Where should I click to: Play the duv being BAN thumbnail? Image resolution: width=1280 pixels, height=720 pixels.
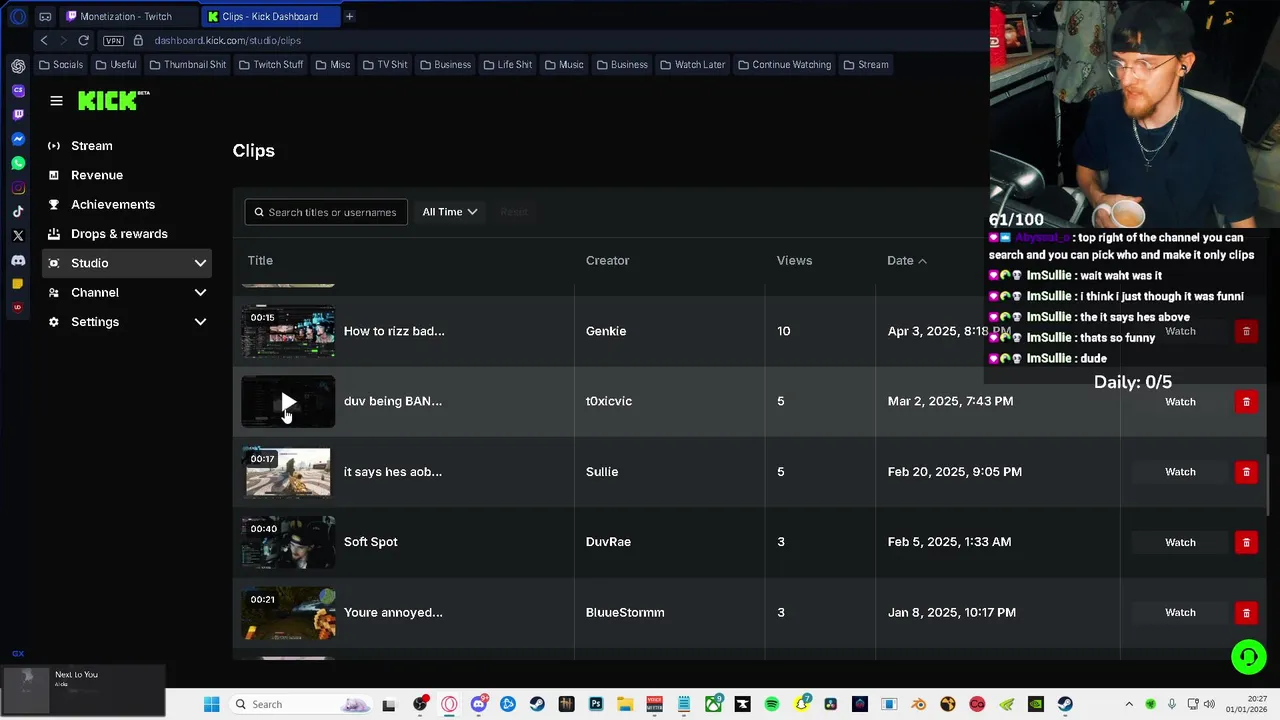288,402
